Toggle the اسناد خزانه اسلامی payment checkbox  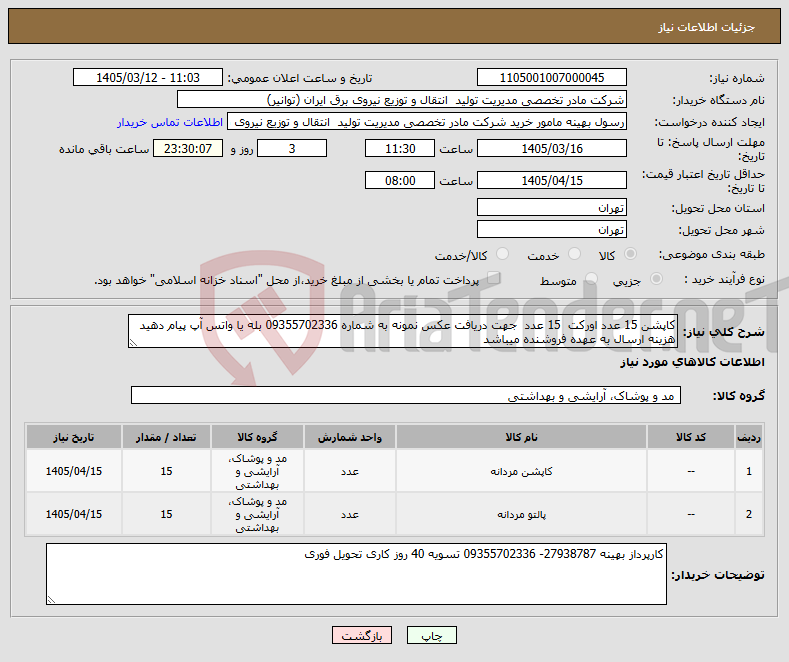[494, 278]
